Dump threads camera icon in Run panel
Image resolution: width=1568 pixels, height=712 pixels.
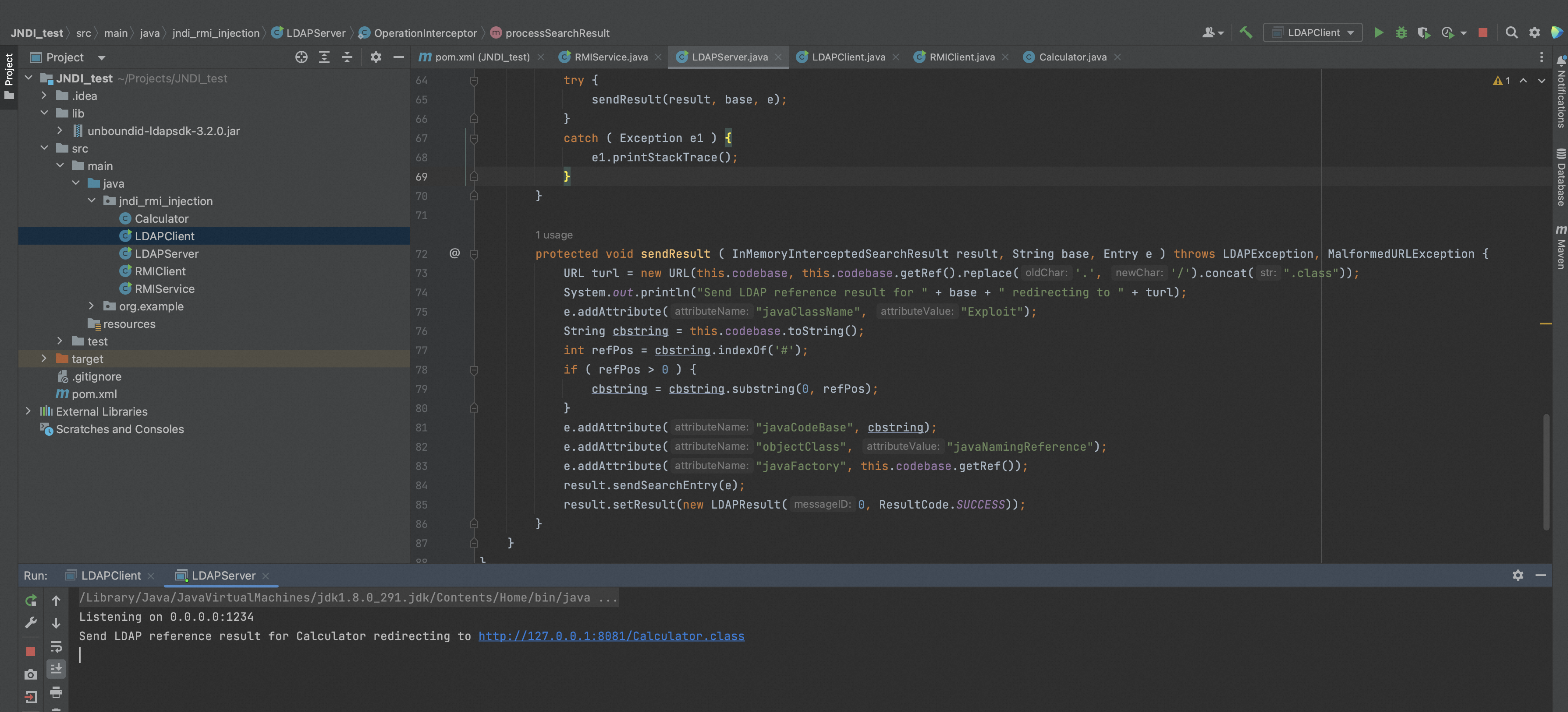pyautogui.click(x=30, y=674)
